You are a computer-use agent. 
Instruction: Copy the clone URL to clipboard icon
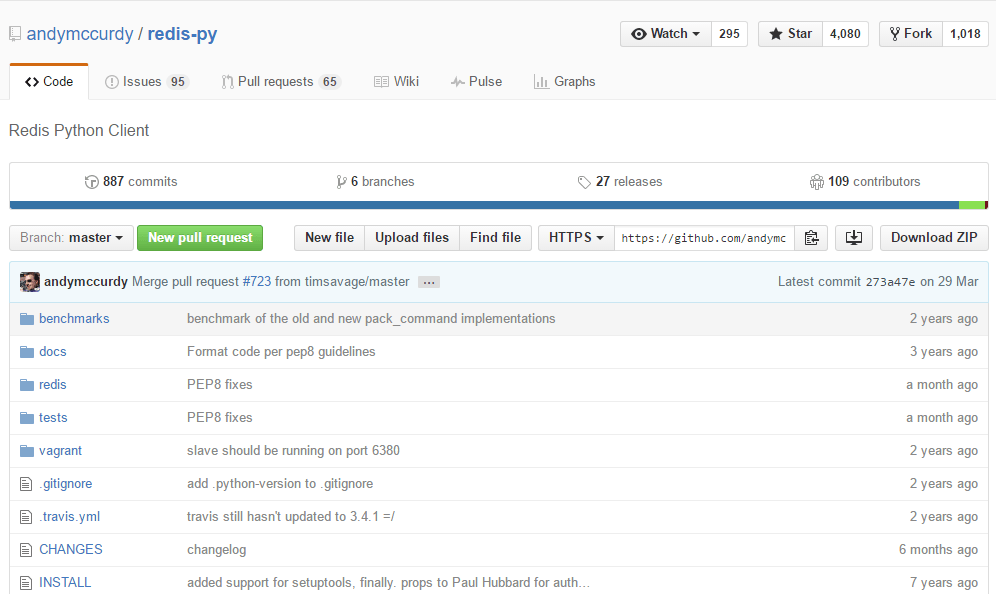coord(811,238)
